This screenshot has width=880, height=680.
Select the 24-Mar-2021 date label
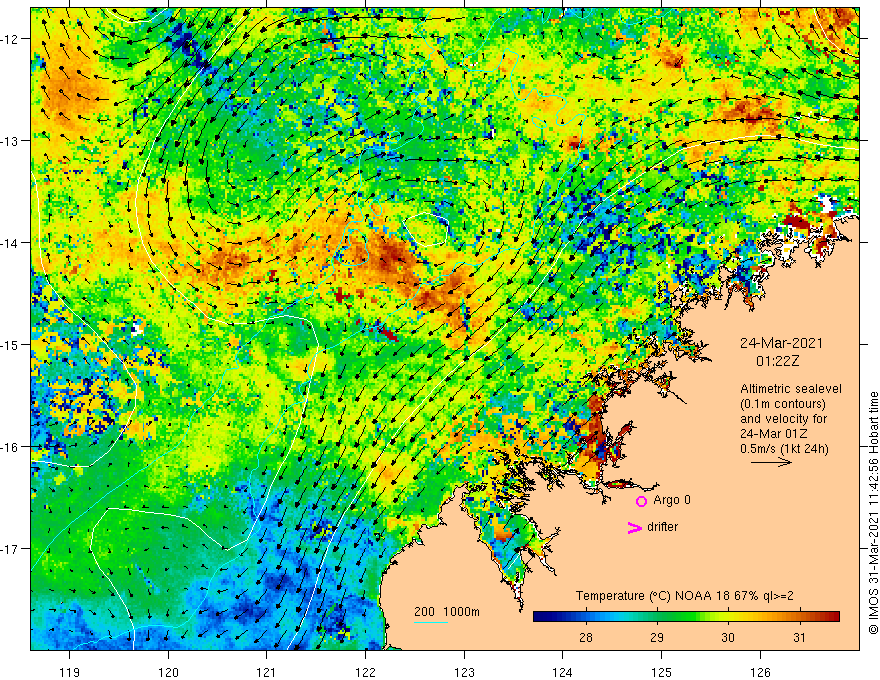781,343
